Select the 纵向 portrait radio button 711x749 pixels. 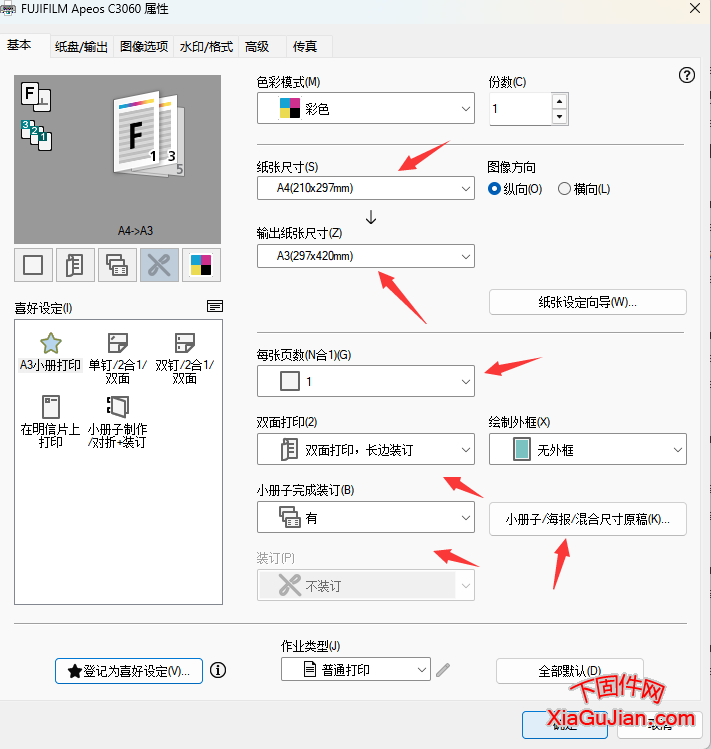[x=494, y=189]
